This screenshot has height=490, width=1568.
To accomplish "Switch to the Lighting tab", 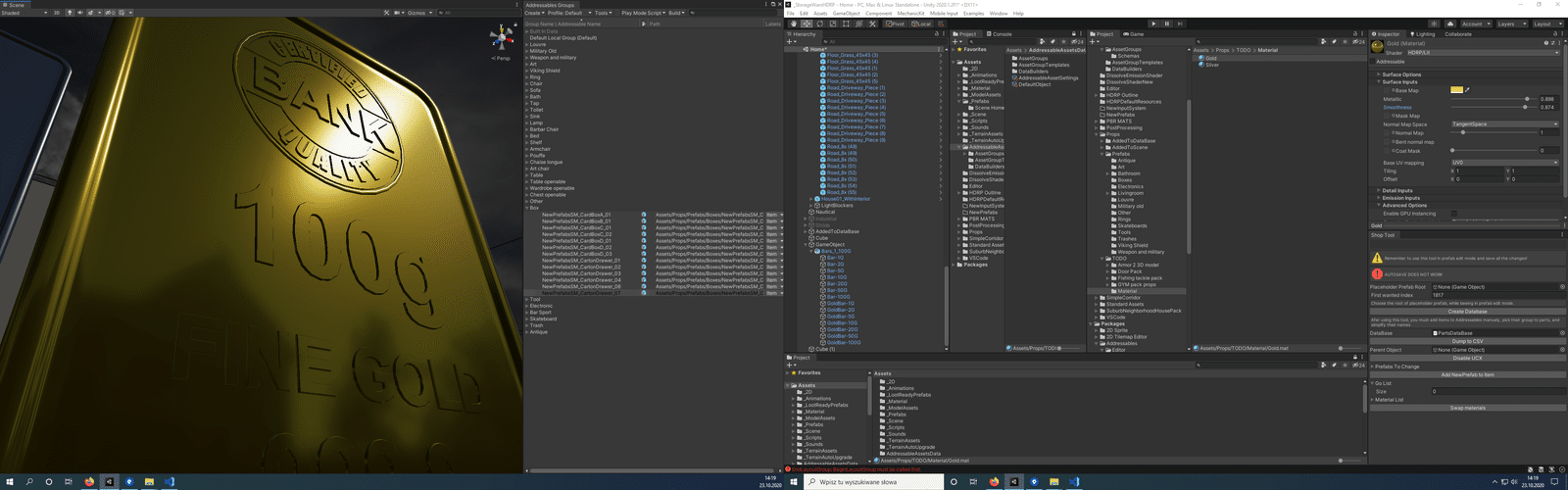I will point(1423,34).
